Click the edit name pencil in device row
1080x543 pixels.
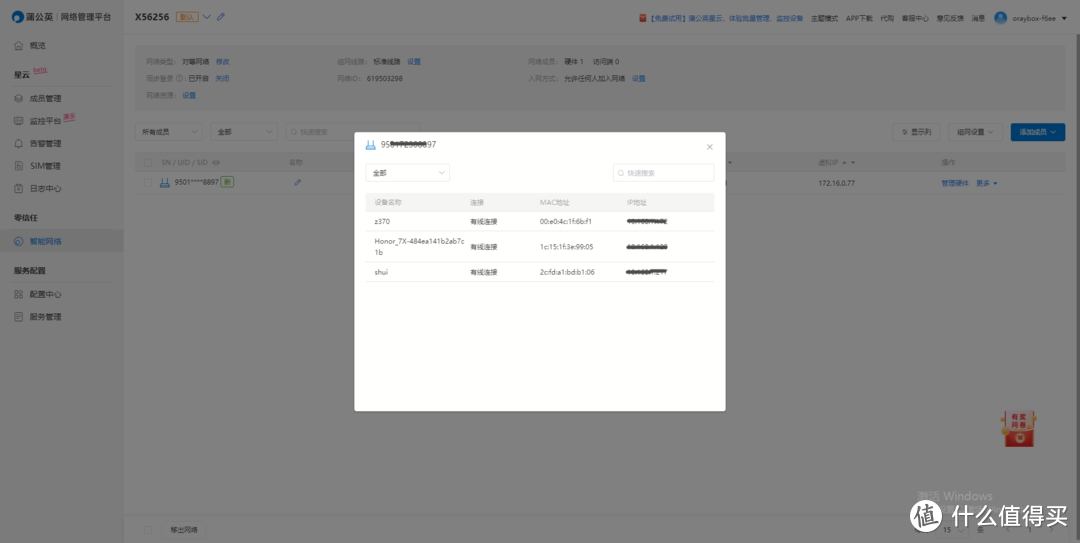(x=297, y=183)
